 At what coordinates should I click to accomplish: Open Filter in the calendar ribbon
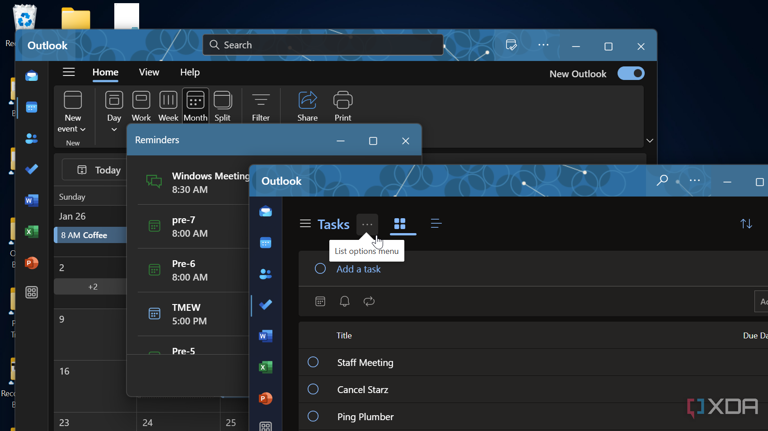(261, 106)
